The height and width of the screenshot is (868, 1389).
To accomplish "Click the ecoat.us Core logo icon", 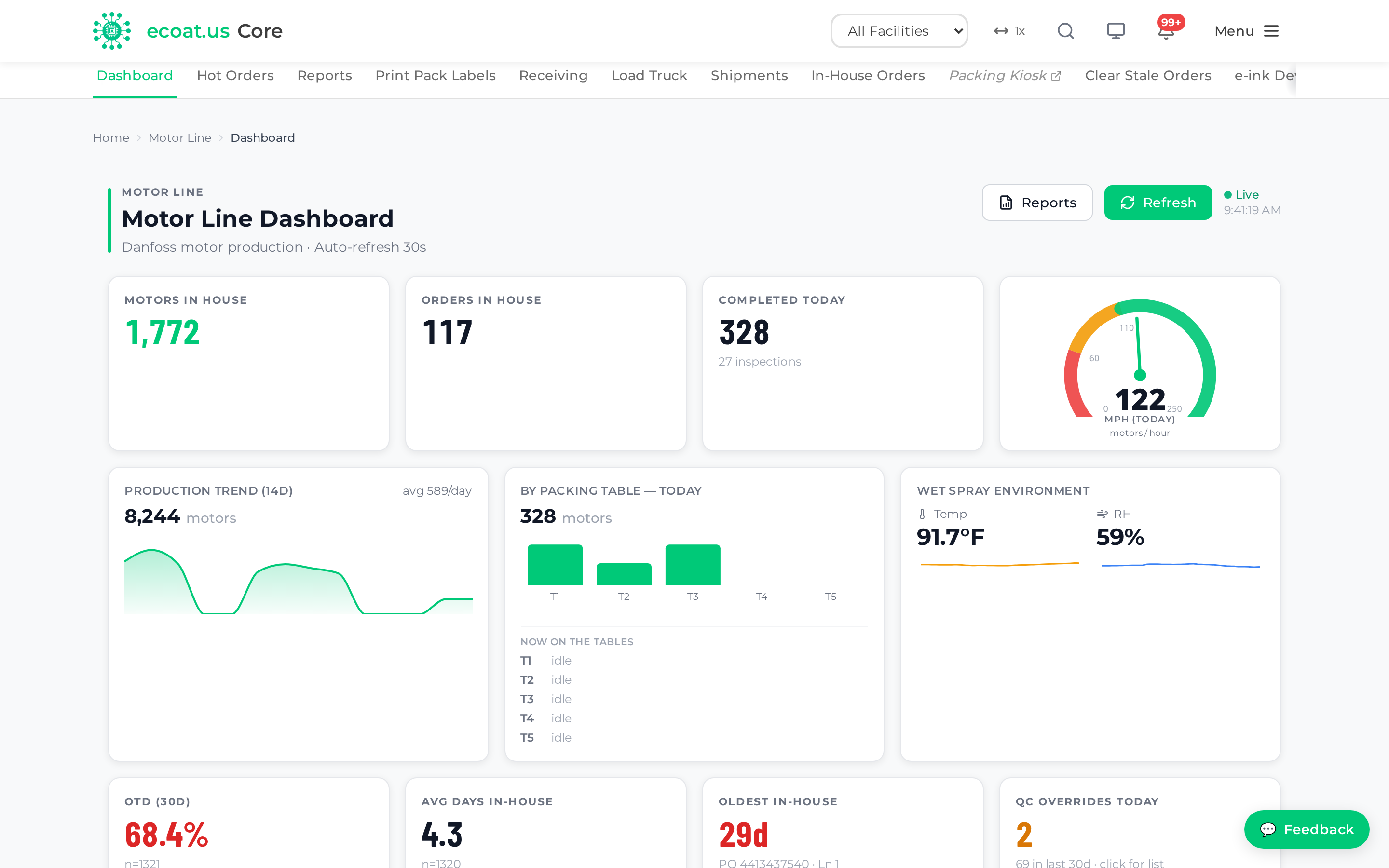I will point(112,31).
